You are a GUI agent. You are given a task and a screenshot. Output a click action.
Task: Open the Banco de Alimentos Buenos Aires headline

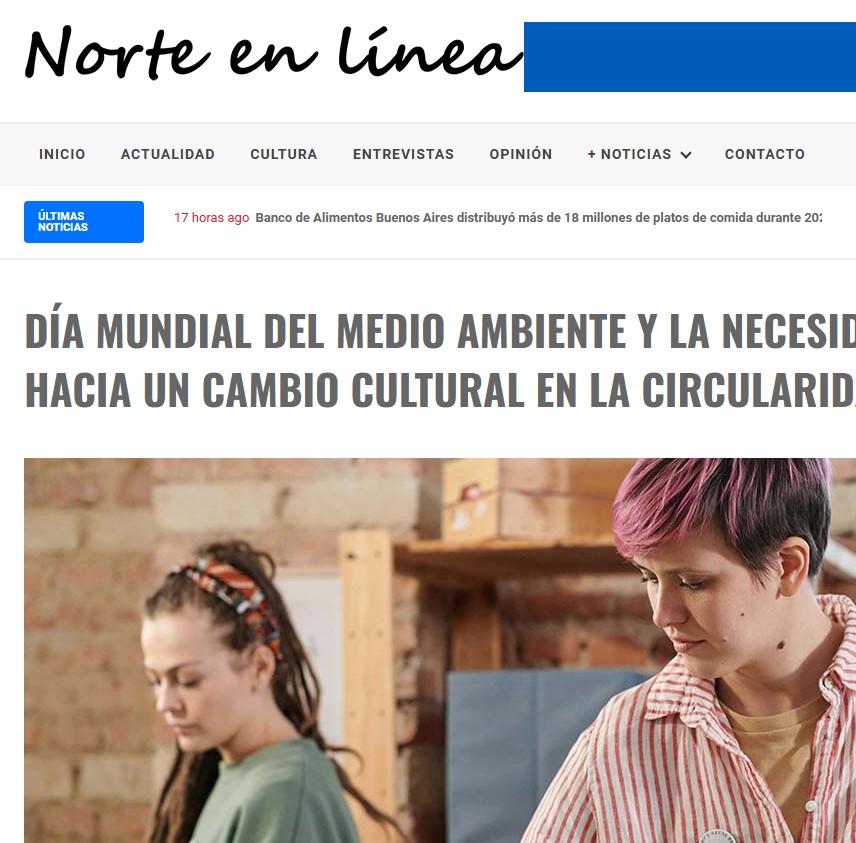click(x=538, y=217)
